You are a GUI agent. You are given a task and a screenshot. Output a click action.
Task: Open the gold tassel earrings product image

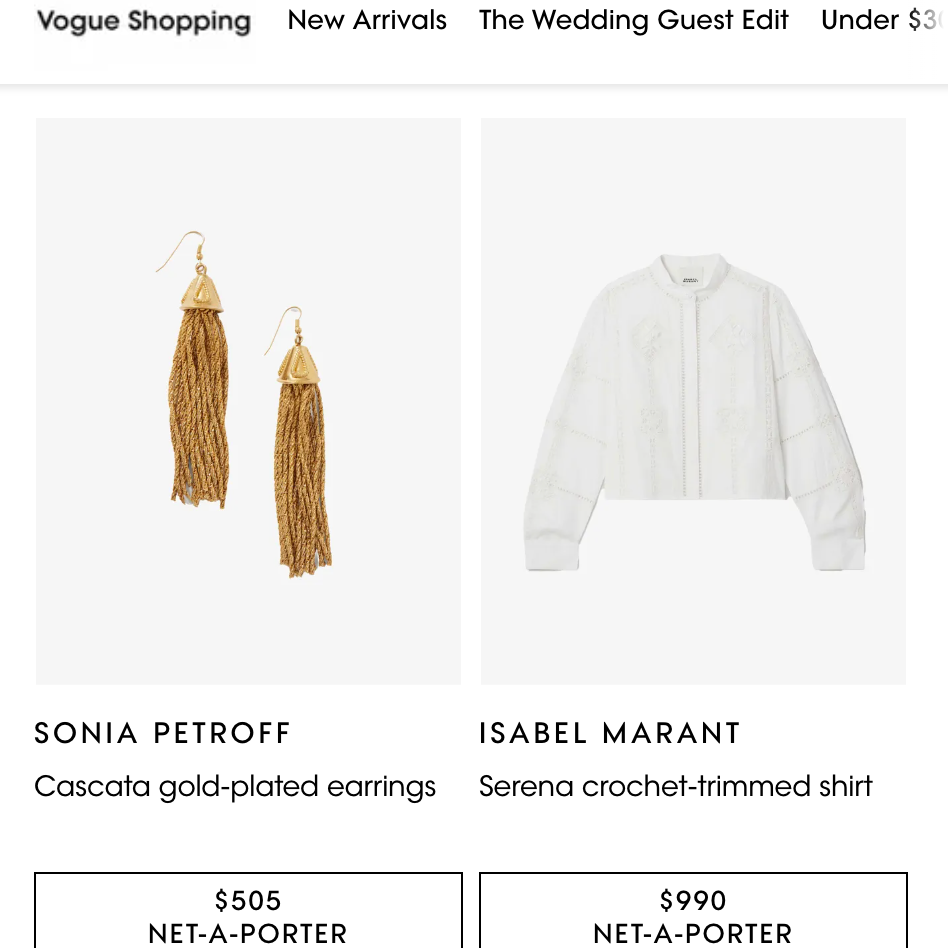point(248,401)
